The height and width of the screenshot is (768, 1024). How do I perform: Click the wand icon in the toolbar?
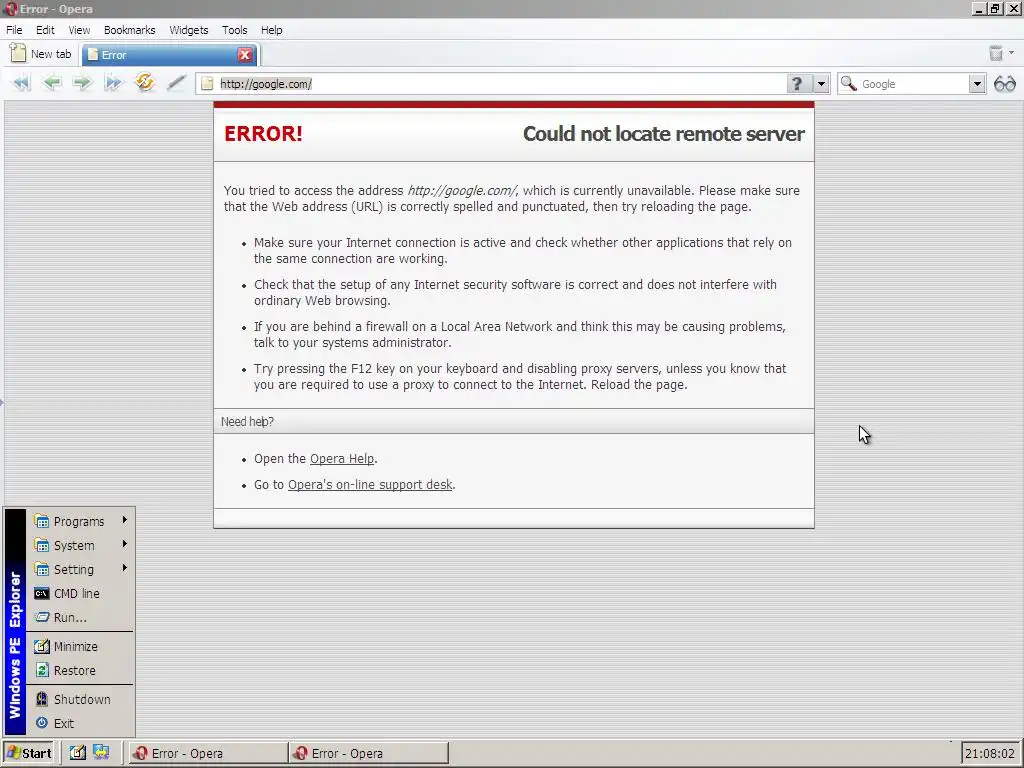pyautogui.click(x=176, y=83)
